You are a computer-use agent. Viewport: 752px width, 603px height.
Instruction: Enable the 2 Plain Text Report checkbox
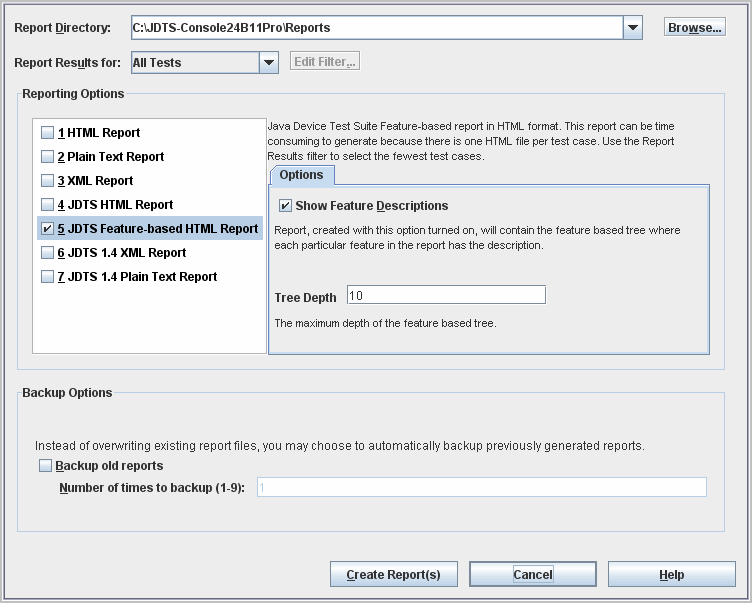coord(47,156)
